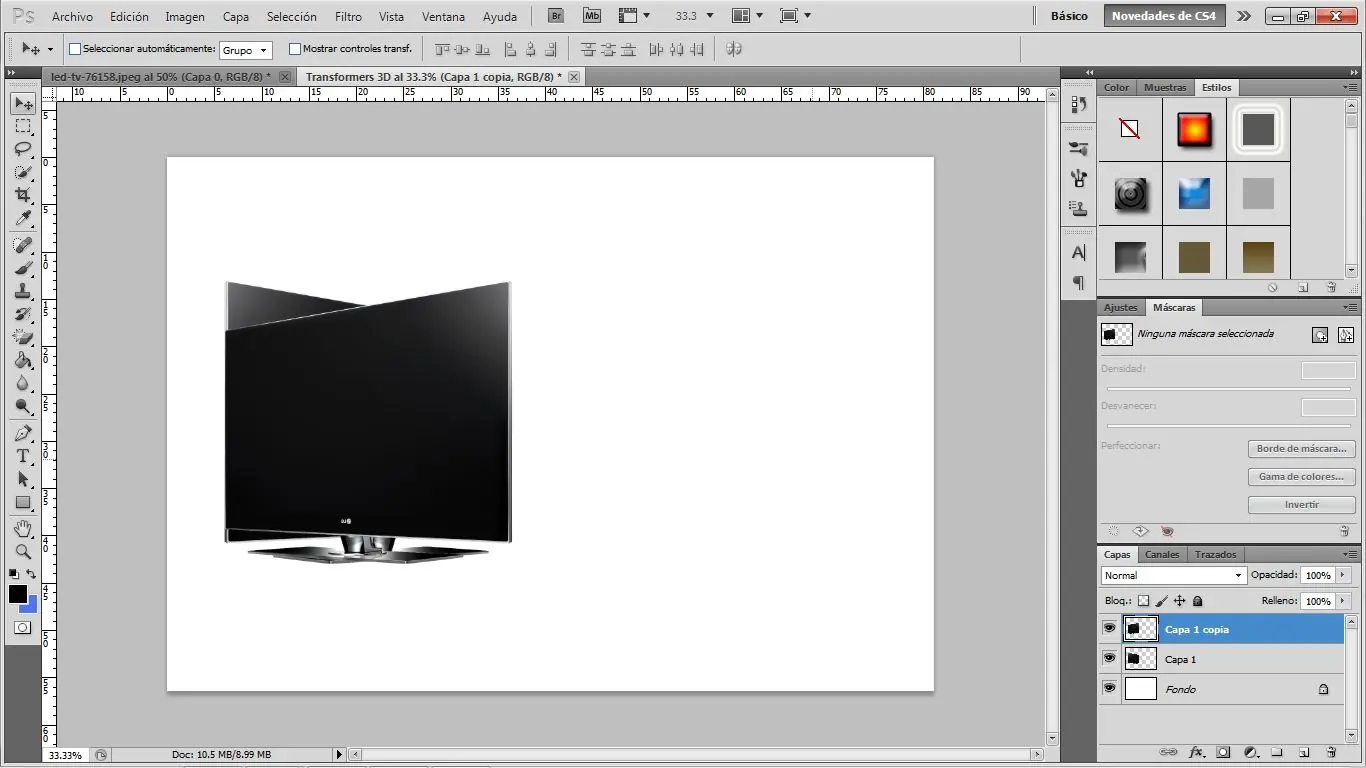Click the Básico workspace button
The image size is (1366, 768).
coord(1069,16)
